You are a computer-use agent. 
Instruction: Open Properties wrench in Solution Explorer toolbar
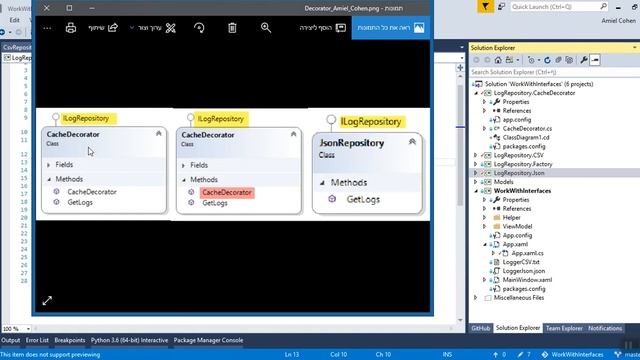[x=584, y=60]
